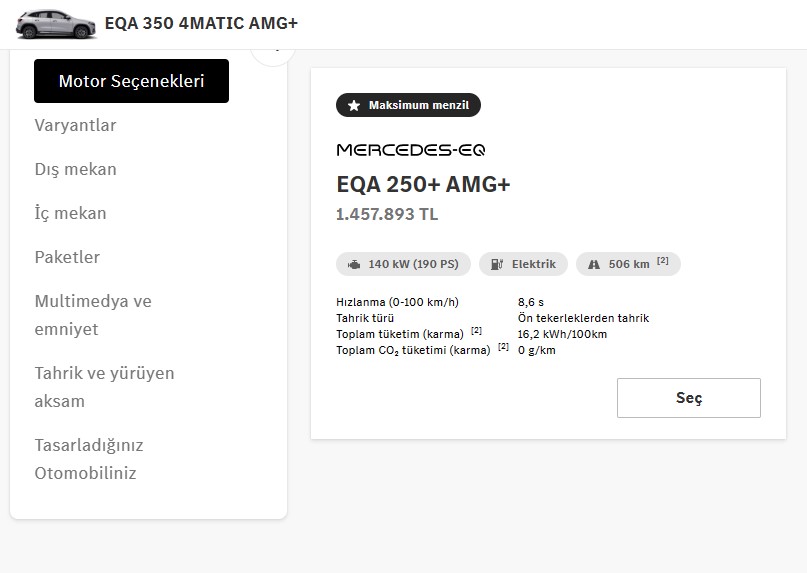
Task: Open footnote [2] beside Toplam CO₂ tüketimi
Action: coord(503,346)
